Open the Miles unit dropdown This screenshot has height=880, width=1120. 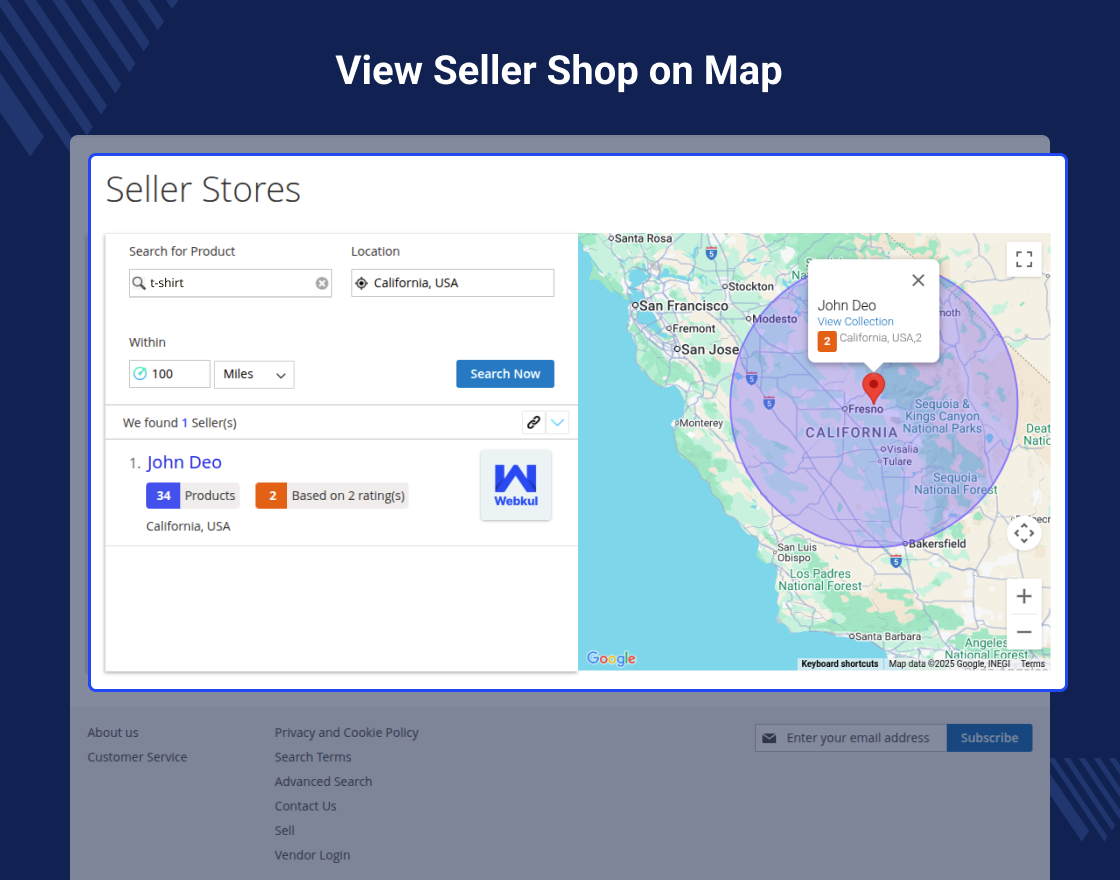254,374
